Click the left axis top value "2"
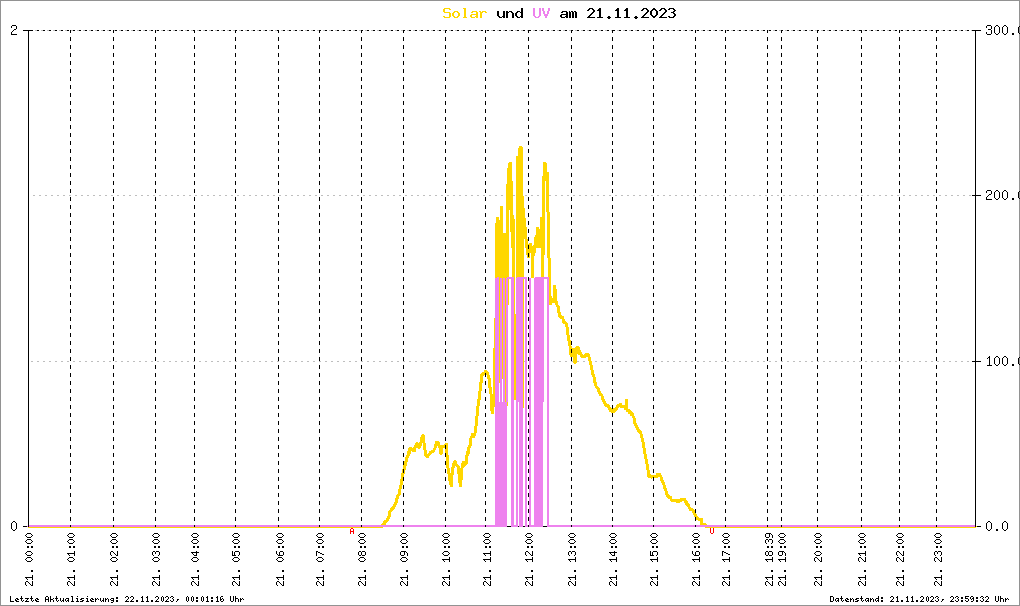Viewport: 1020px width, 606px height. [14, 31]
